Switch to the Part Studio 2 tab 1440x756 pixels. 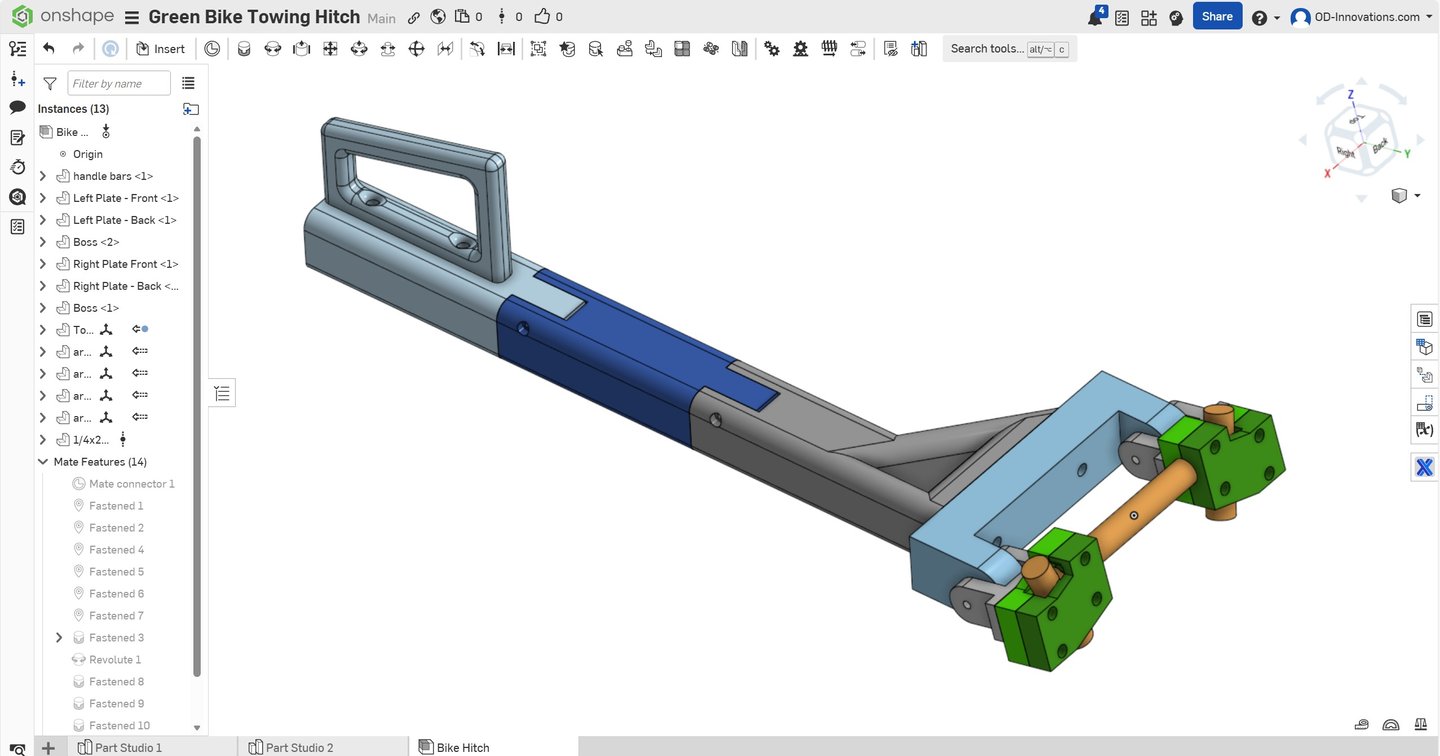(x=298, y=747)
